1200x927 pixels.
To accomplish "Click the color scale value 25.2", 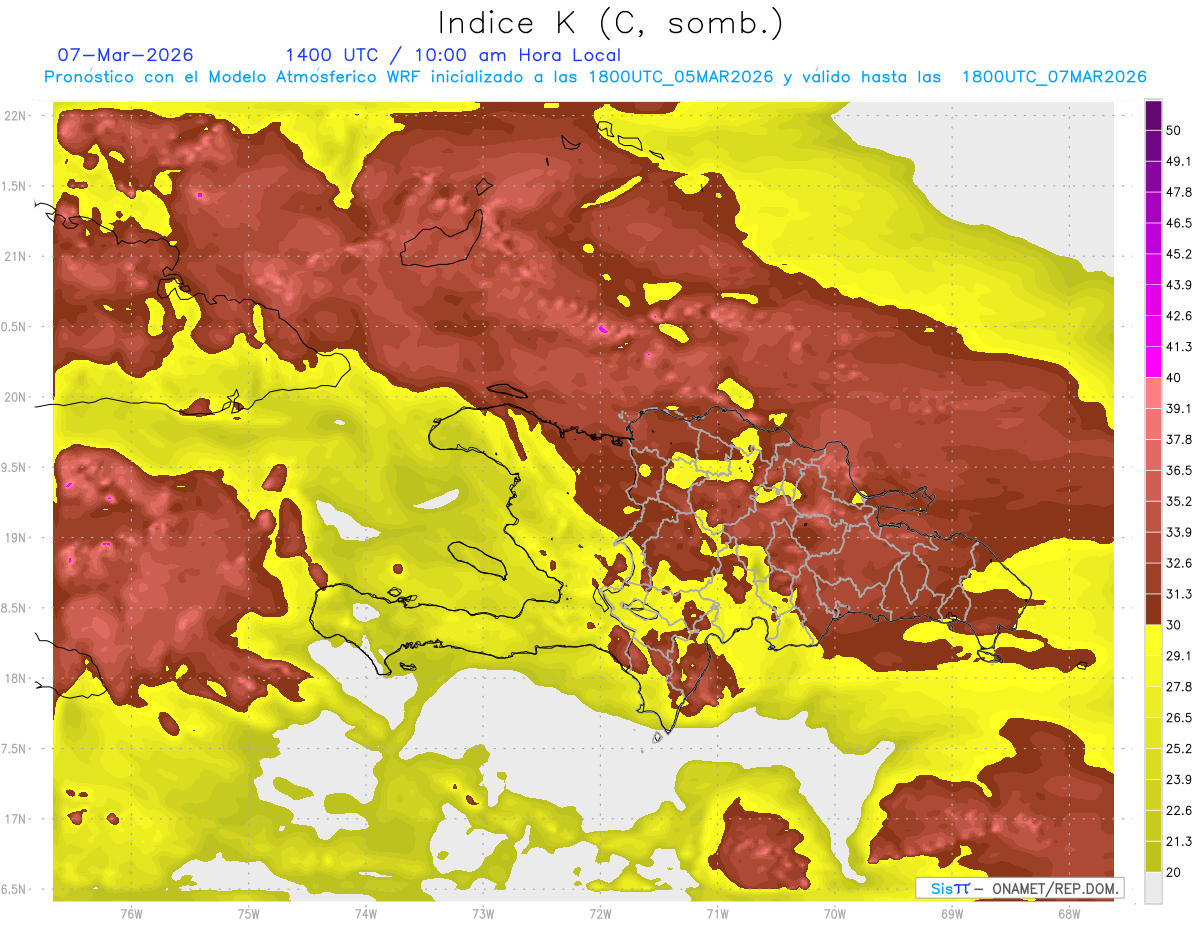I will point(1179,749).
